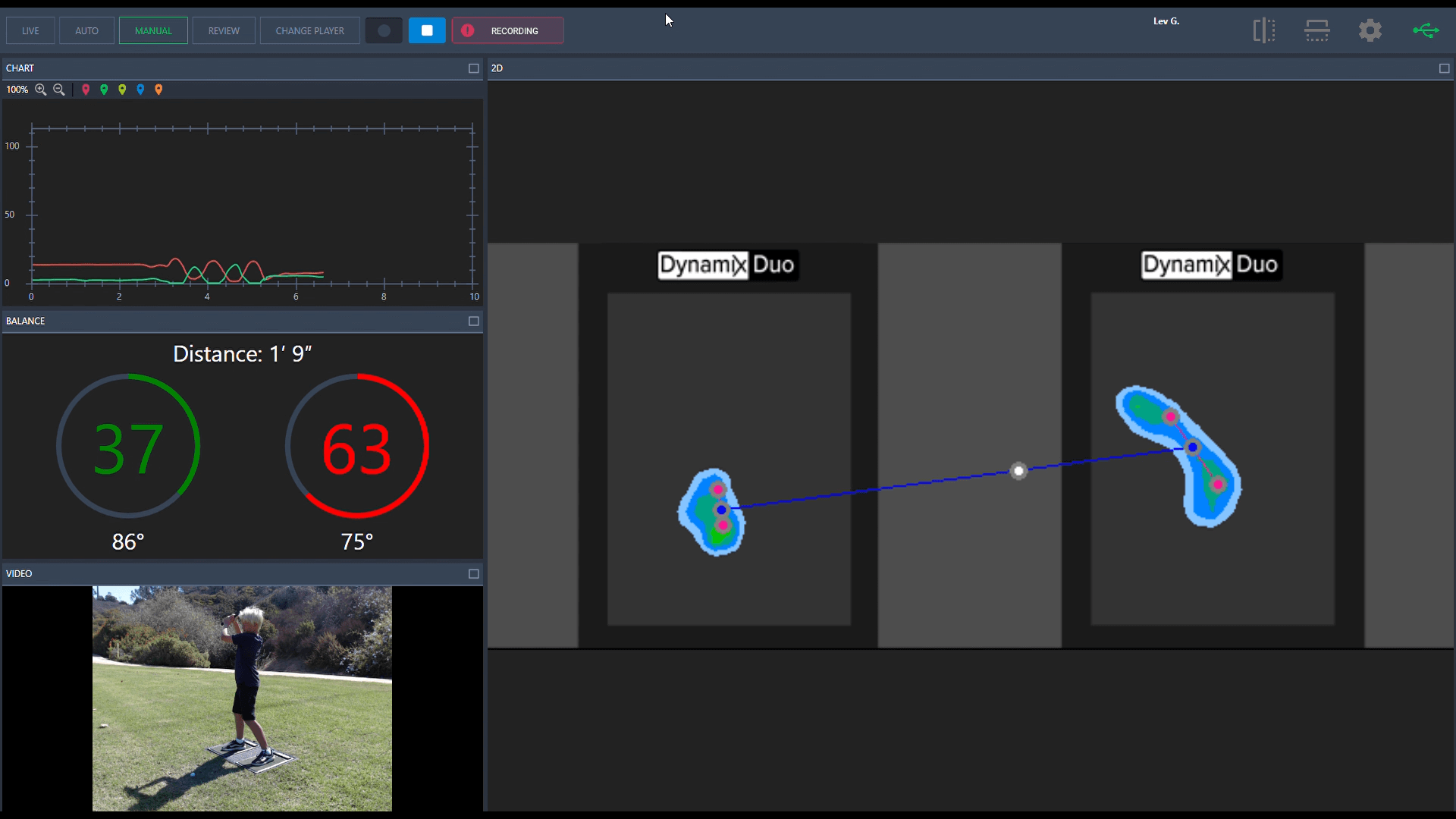Click the golfer video thumbnail
The height and width of the screenshot is (819, 1456).
coord(242,698)
